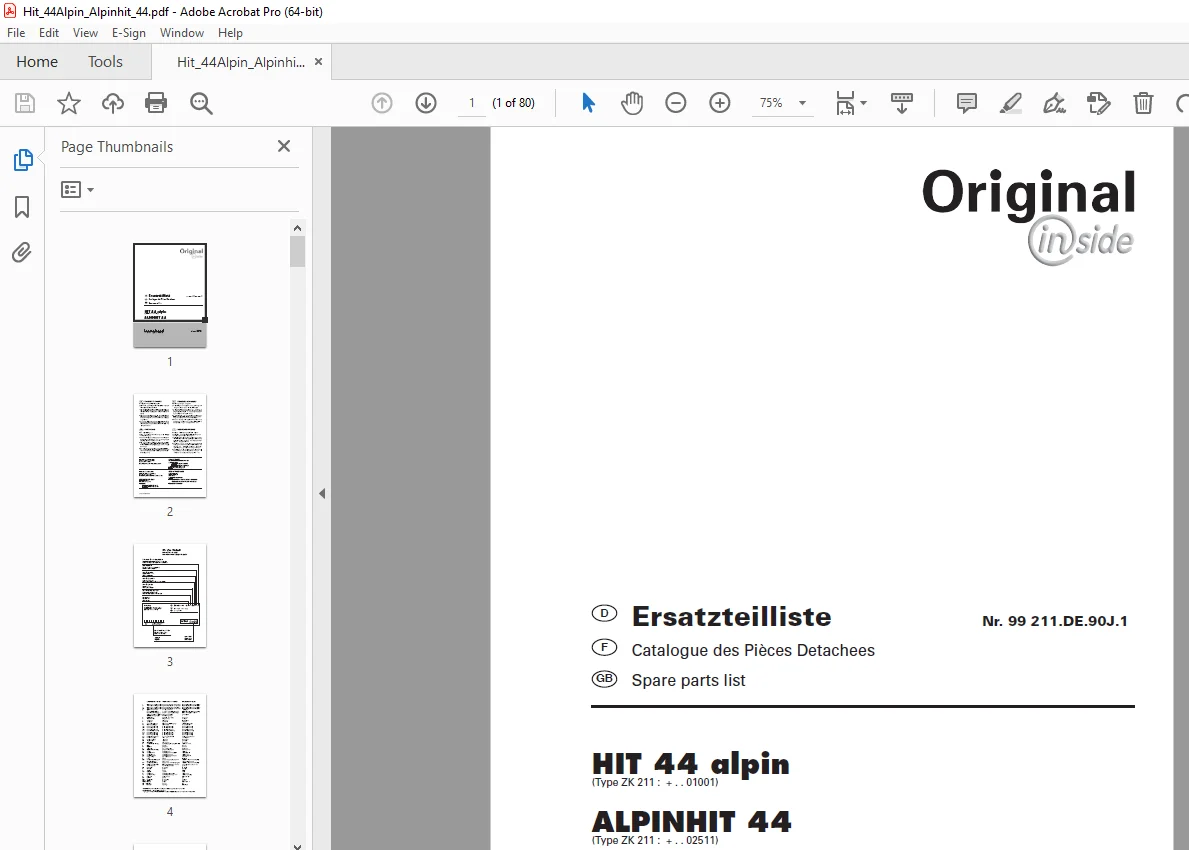Image resolution: width=1189 pixels, height=850 pixels.
Task: Print the document with printer icon
Action: (156, 103)
